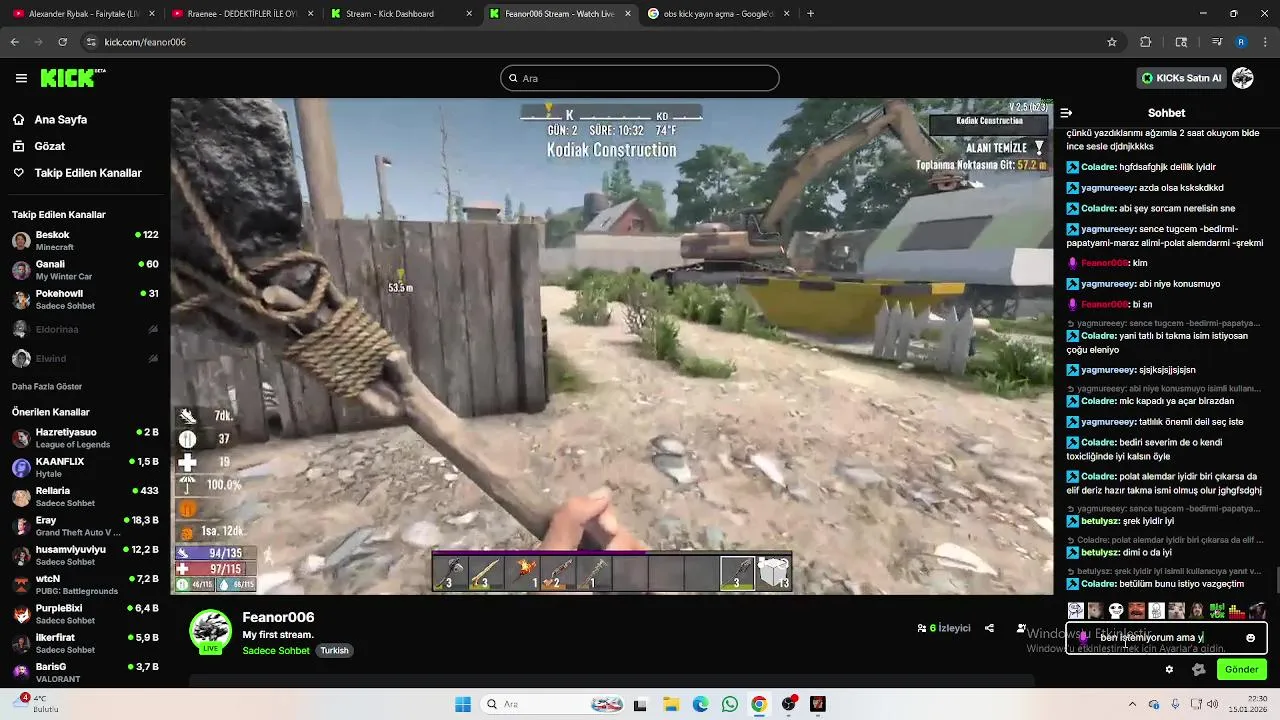
Task: Open File Explorer from the taskbar
Action: [671, 704]
